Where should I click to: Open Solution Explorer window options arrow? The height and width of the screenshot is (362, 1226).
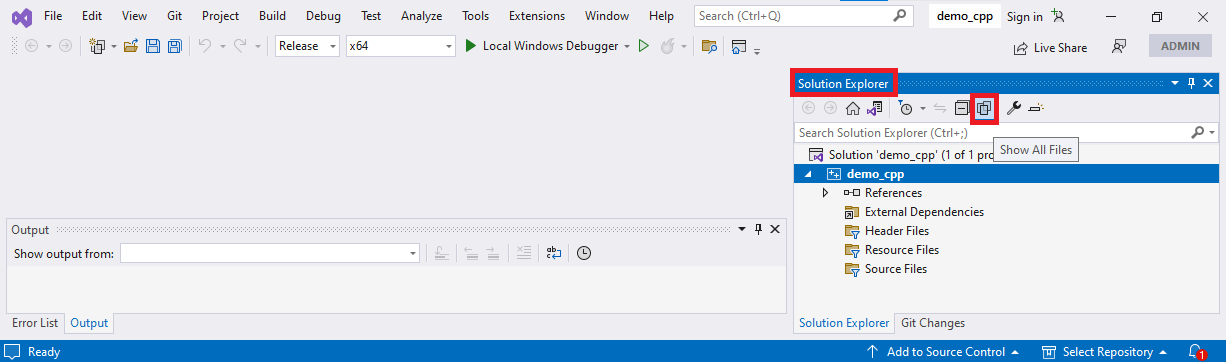[1175, 84]
